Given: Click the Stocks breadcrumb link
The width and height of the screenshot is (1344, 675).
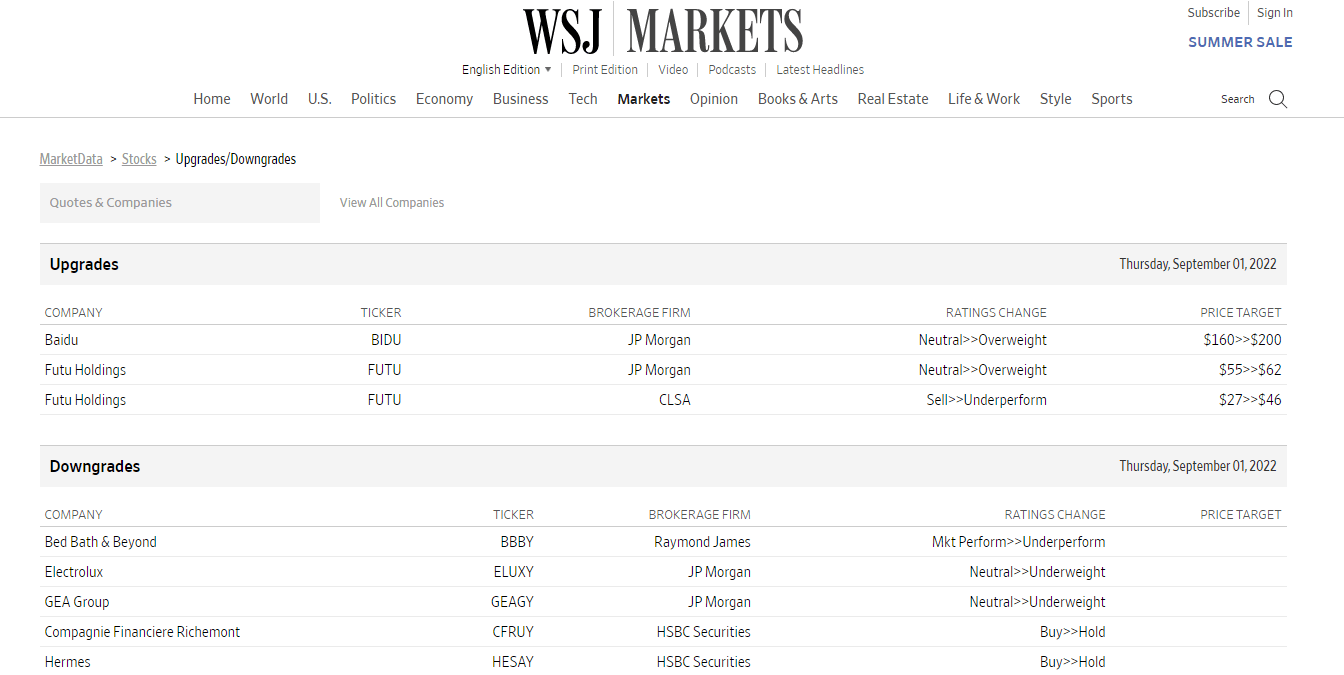Looking at the screenshot, I should coord(139,159).
